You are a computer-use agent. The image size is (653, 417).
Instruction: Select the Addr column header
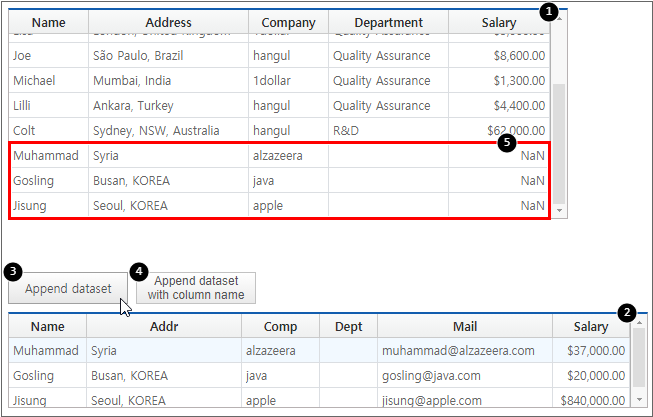(163, 326)
